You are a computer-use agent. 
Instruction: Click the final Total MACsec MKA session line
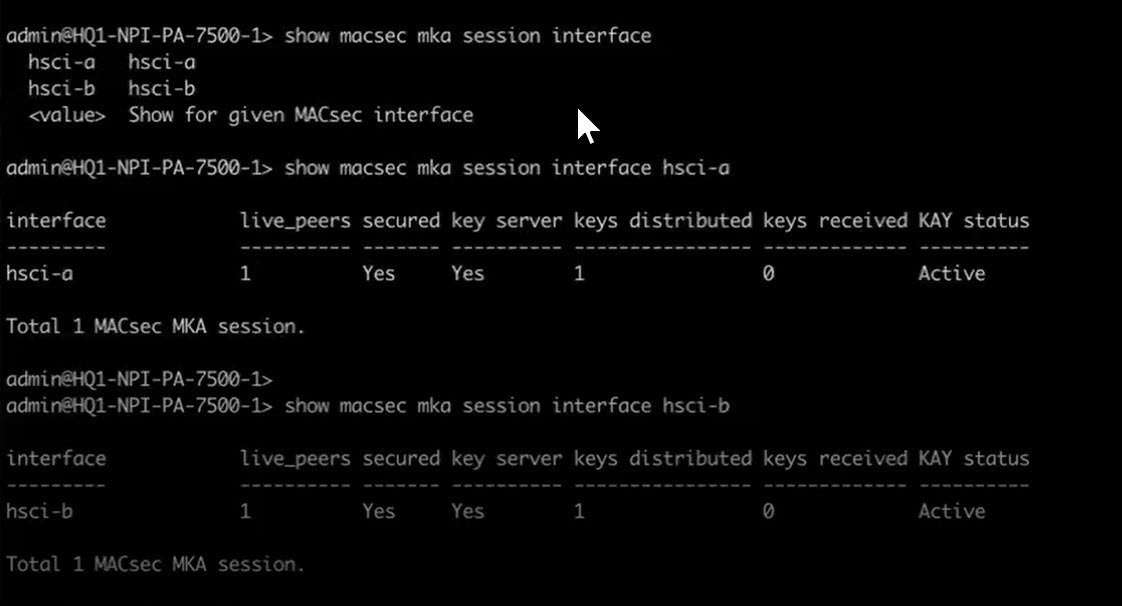[155, 565]
